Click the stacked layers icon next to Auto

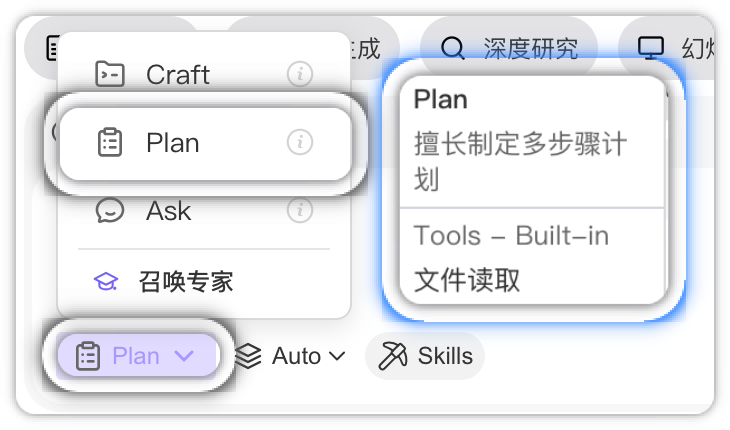248,355
